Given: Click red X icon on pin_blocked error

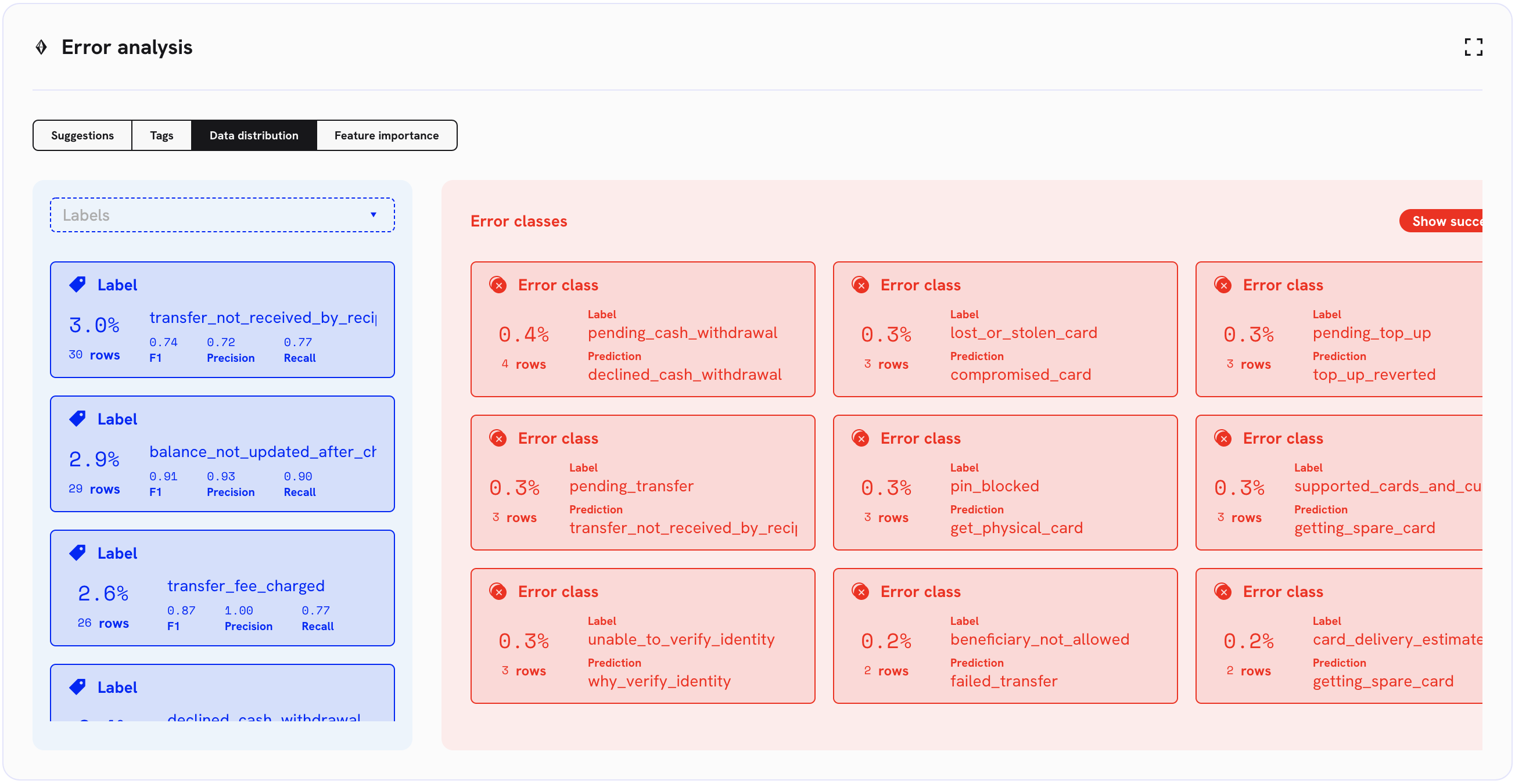Looking at the screenshot, I should pyautogui.click(x=860, y=439).
